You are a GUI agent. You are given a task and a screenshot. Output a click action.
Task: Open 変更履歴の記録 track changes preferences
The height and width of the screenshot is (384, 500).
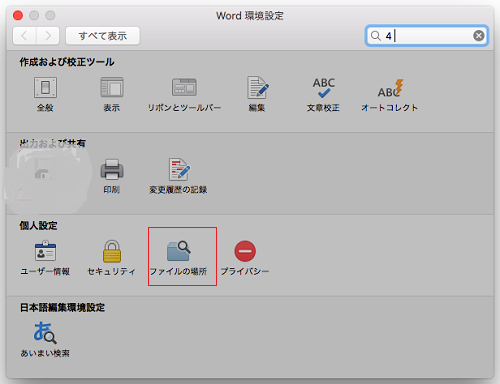coord(178,176)
